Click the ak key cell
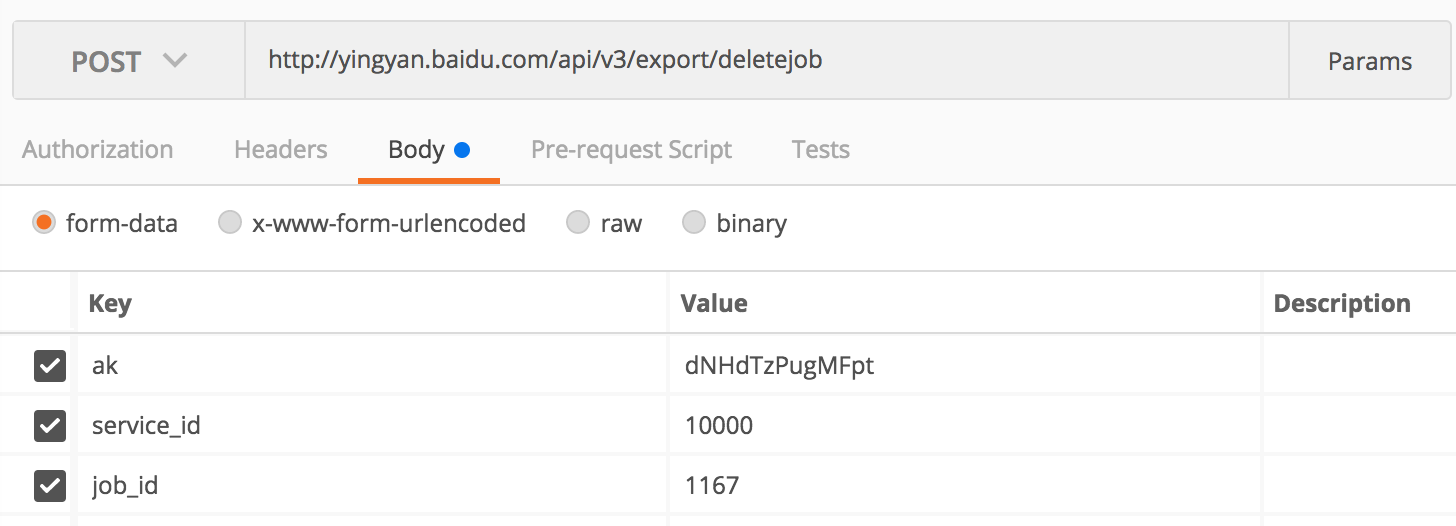The image size is (1456, 526). coord(370,366)
